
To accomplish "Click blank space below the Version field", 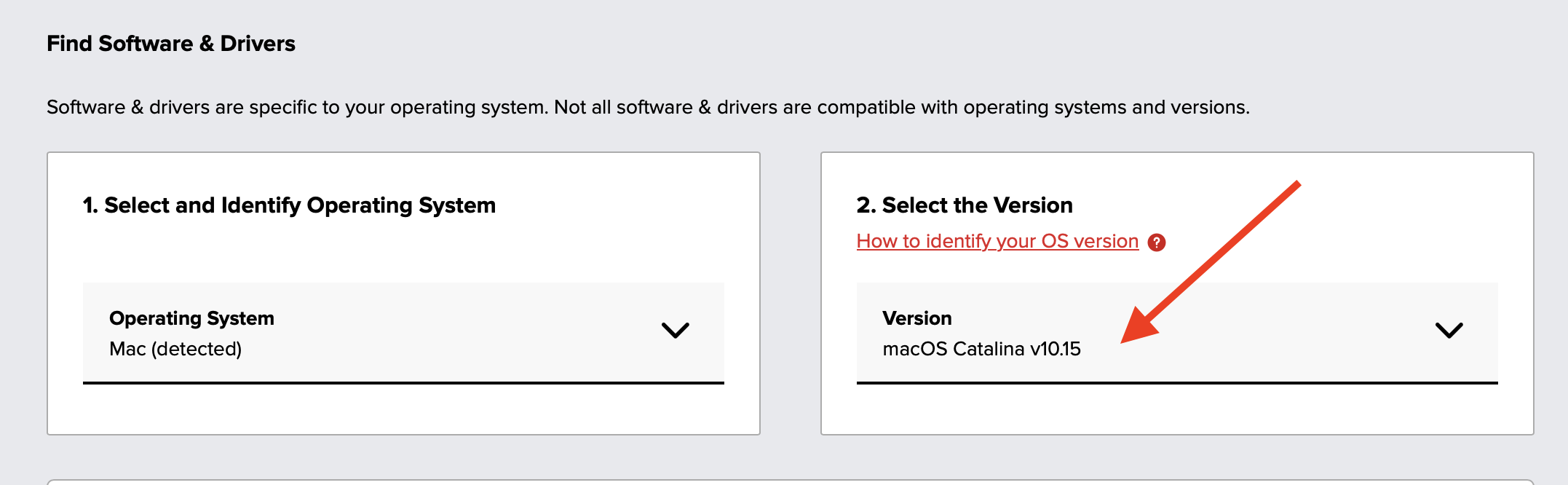I will pos(1176,409).
